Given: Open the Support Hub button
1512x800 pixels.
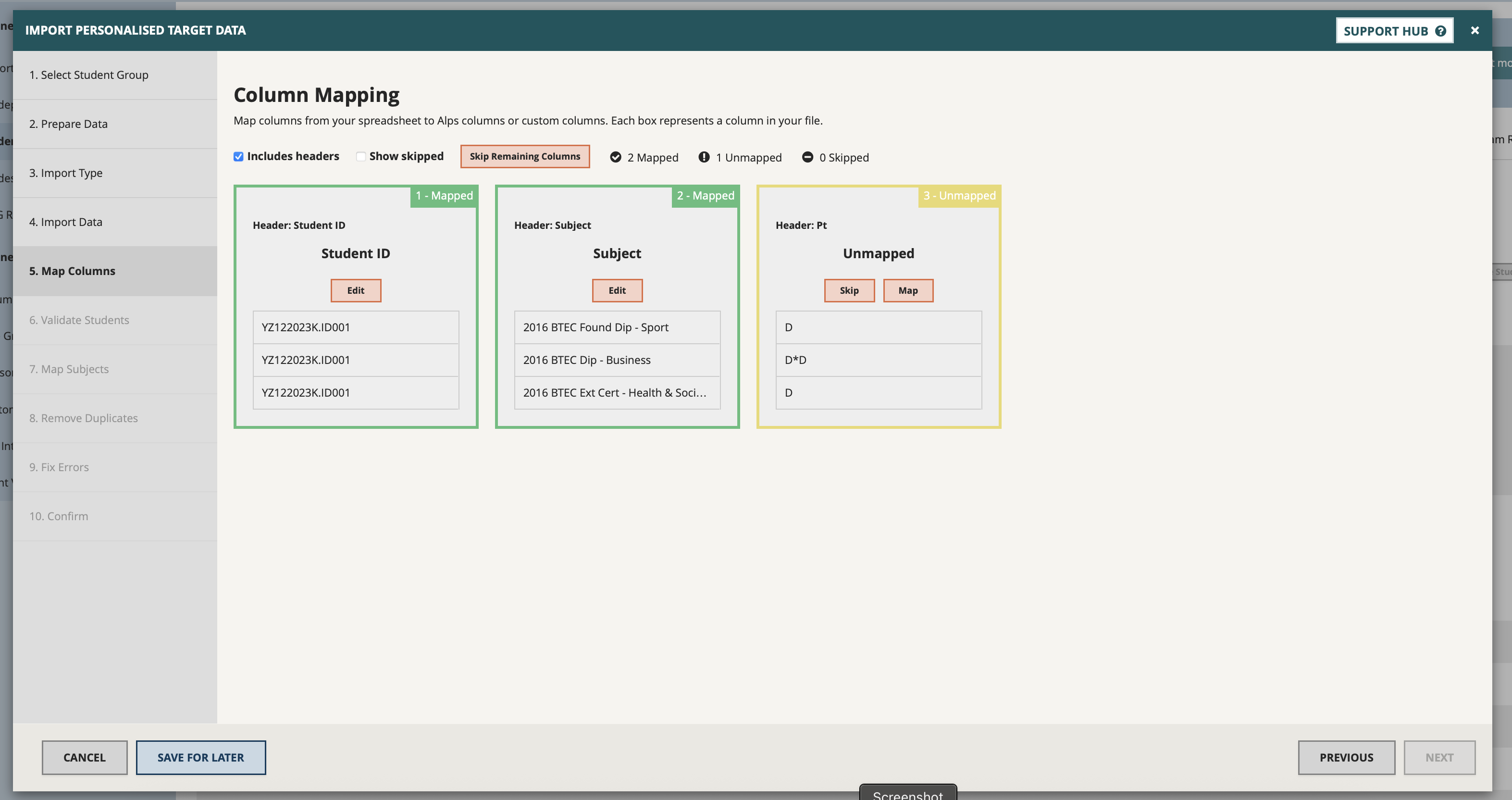Looking at the screenshot, I should coord(1394,30).
